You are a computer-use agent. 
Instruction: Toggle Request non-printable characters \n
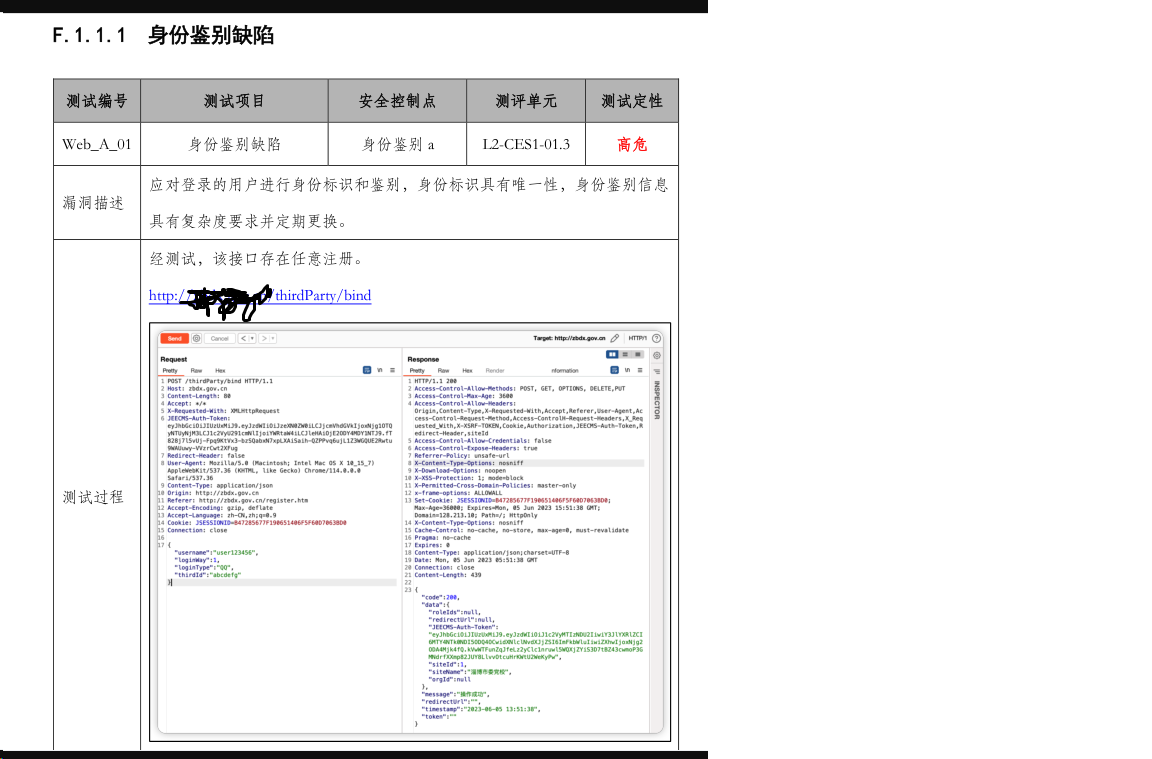380,370
